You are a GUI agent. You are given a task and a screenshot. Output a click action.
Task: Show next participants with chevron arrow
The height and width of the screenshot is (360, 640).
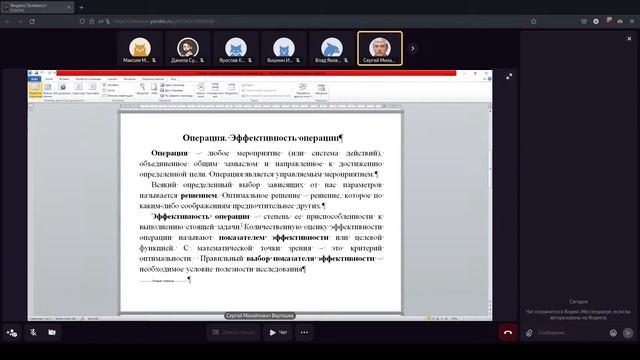(x=413, y=49)
